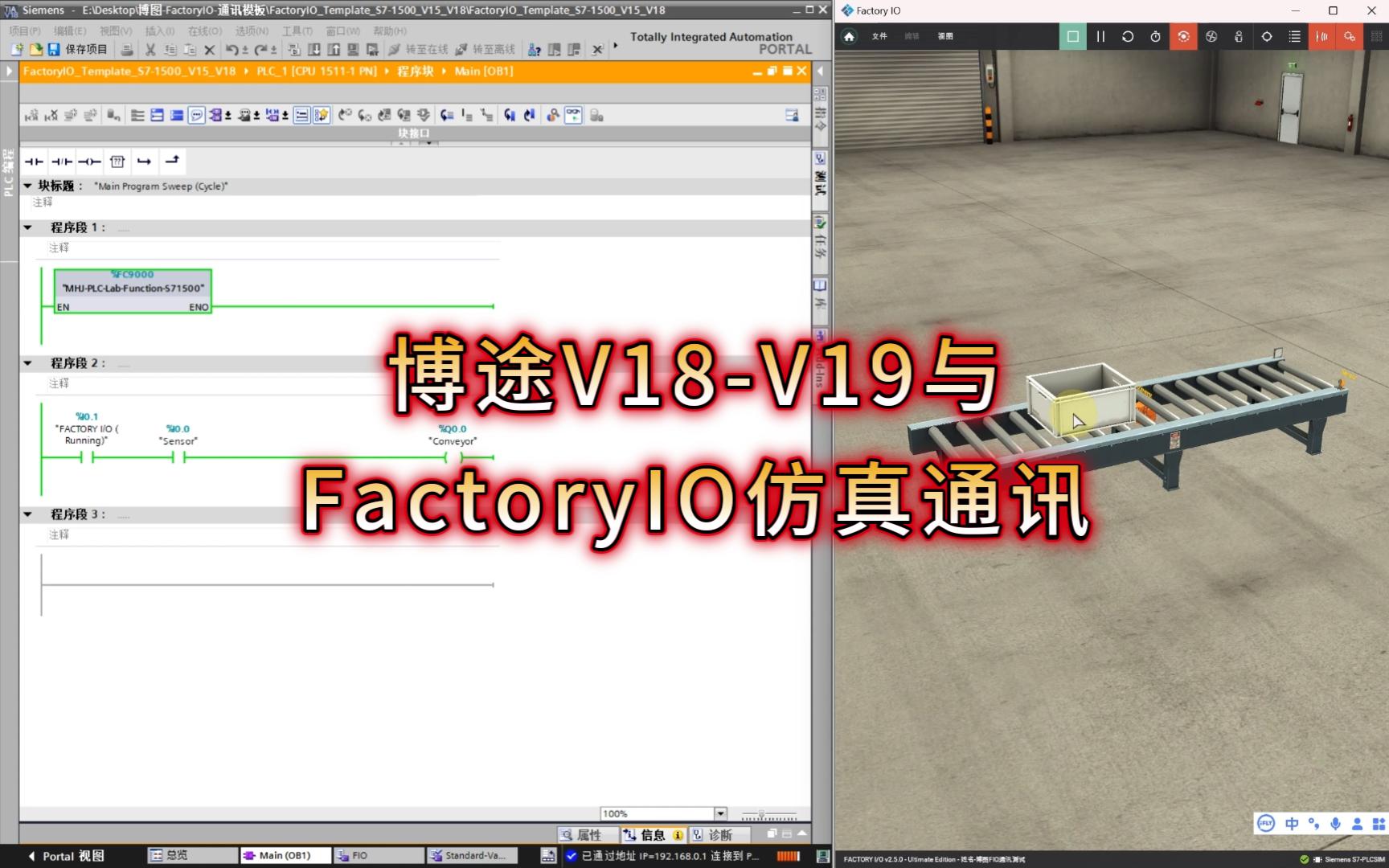The width and height of the screenshot is (1389, 868).
Task: Click the Factory IO home icon
Action: (x=849, y=36)
